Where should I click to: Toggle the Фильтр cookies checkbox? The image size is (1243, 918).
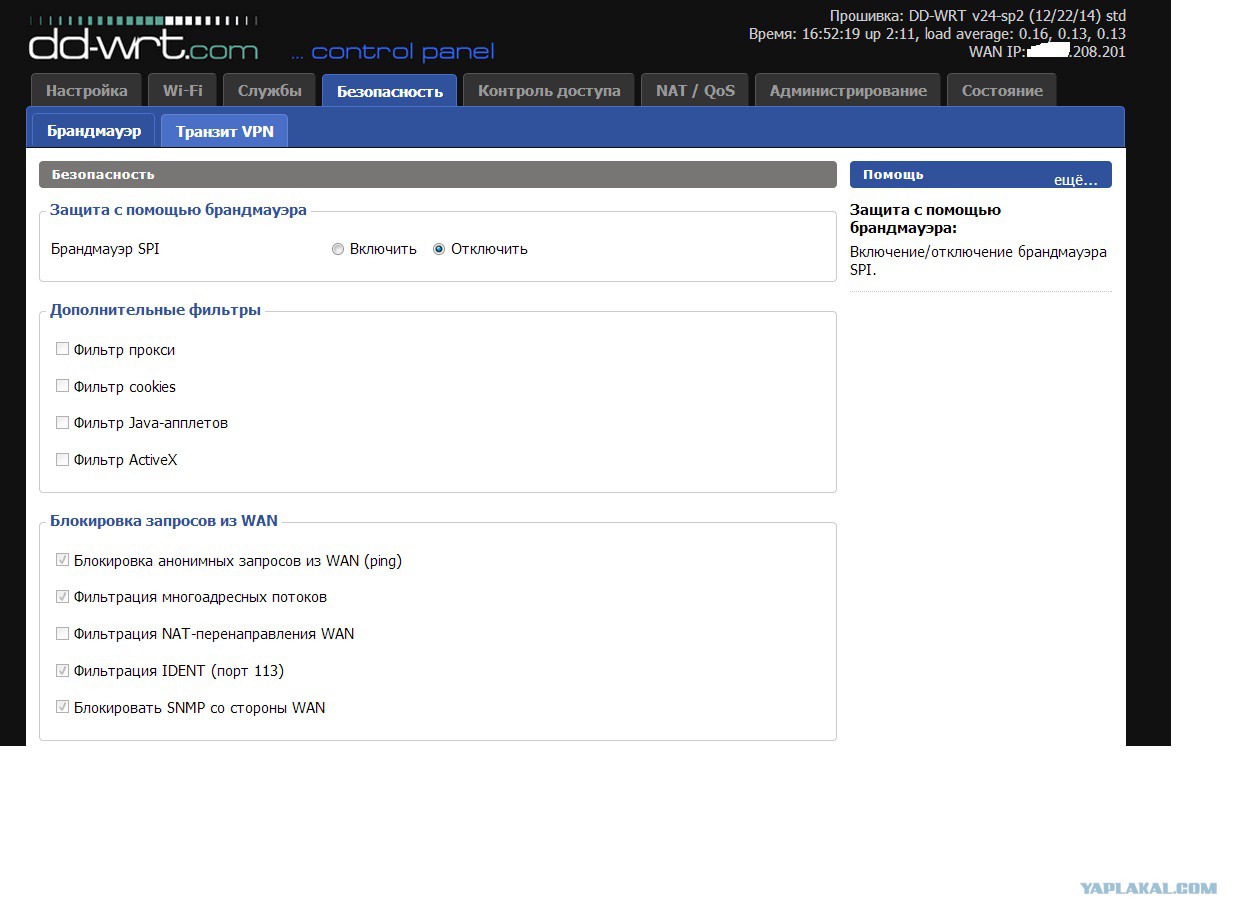click(x=62, y=386)
